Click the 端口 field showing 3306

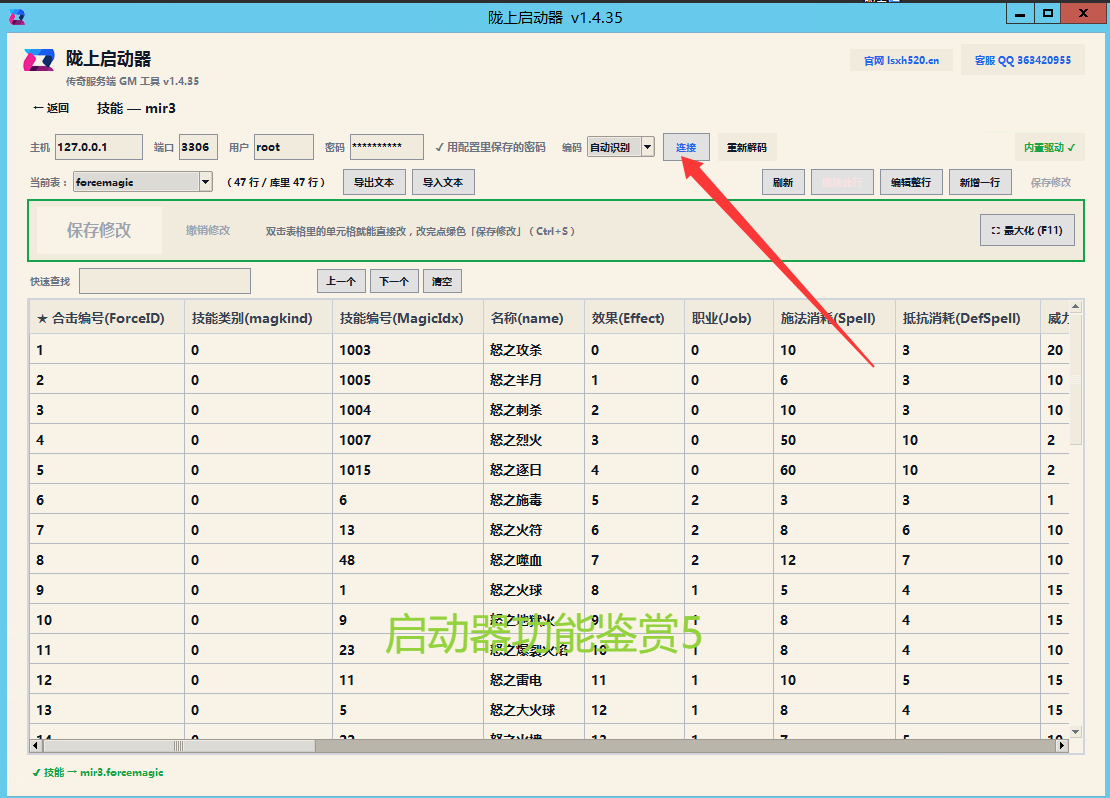[198, 147]
